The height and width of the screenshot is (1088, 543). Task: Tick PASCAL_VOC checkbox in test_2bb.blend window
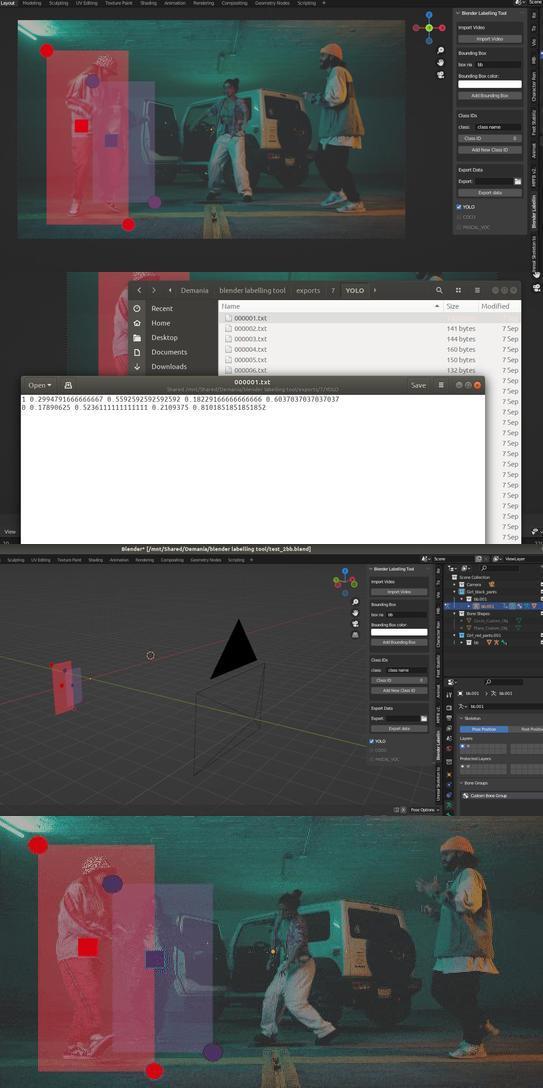[x=372, y=759]
